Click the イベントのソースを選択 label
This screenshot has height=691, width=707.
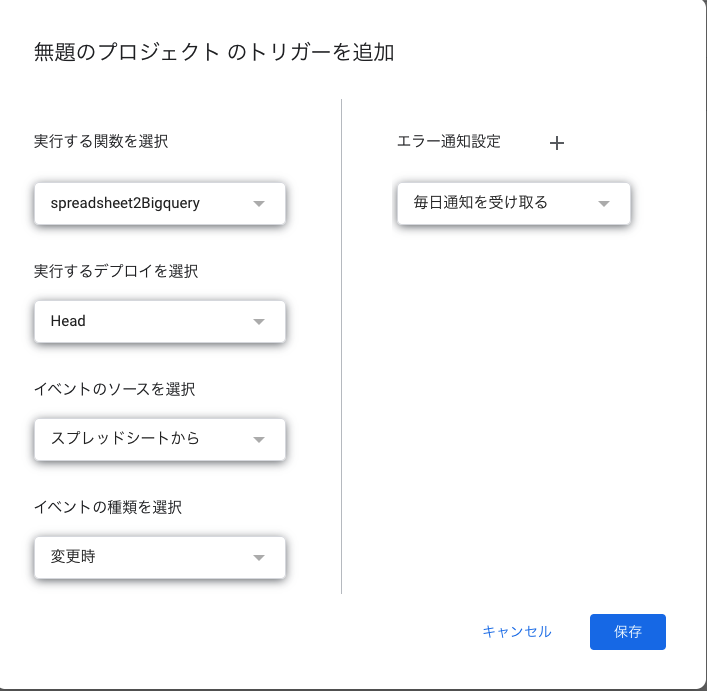(116, 388)
